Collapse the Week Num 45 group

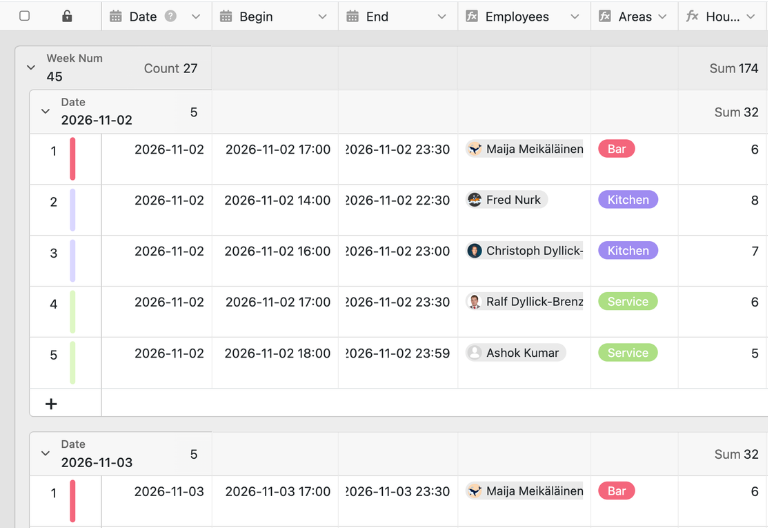[31, 68]
